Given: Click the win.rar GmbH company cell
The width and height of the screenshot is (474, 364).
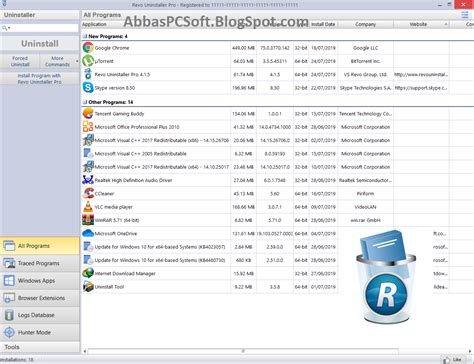Looking at the screenshot, I should 365,220.
